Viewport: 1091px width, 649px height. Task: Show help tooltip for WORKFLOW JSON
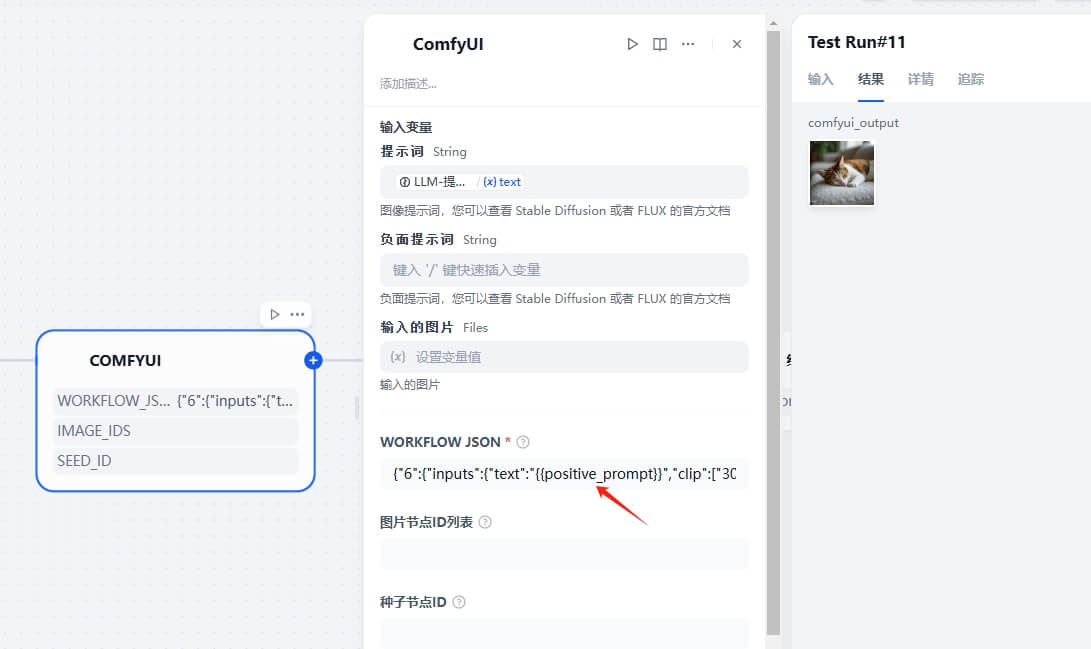523,442
